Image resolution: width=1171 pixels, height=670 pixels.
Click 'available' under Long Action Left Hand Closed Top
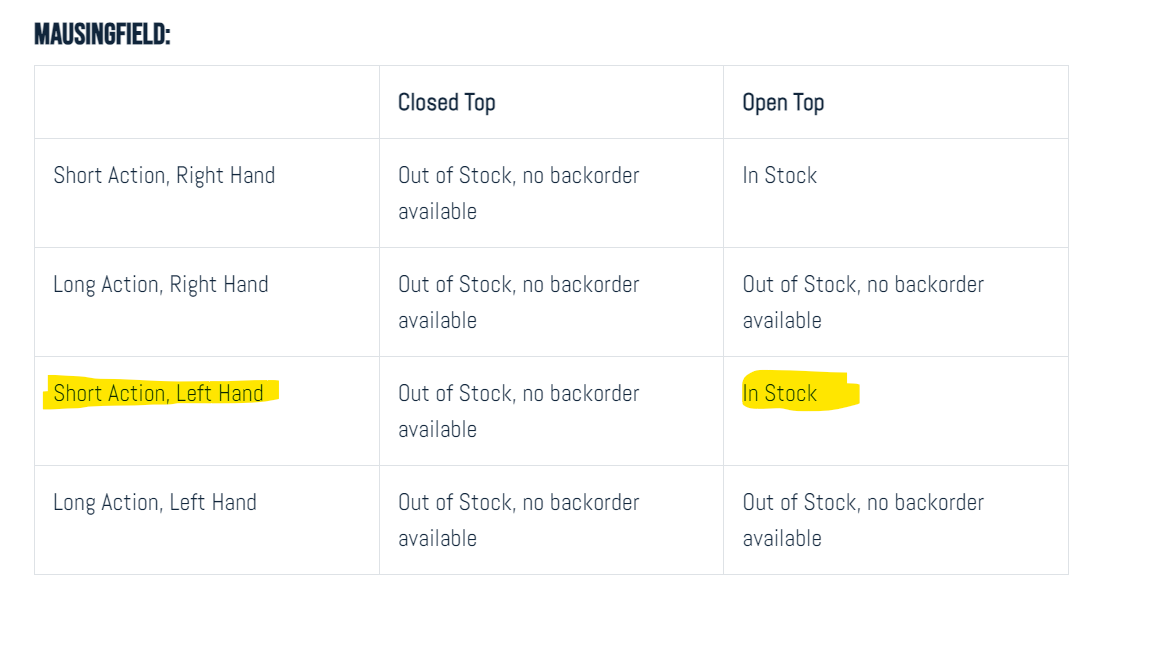(438, 539)
